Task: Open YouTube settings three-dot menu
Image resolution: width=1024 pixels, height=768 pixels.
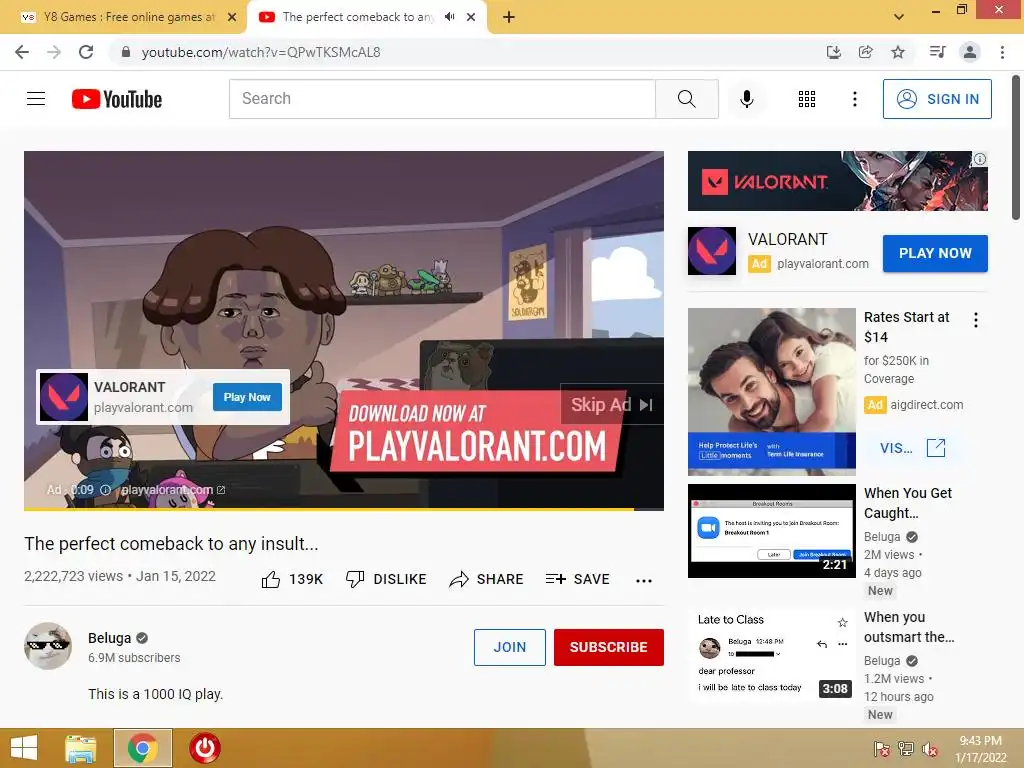Action: coord(854,99)
